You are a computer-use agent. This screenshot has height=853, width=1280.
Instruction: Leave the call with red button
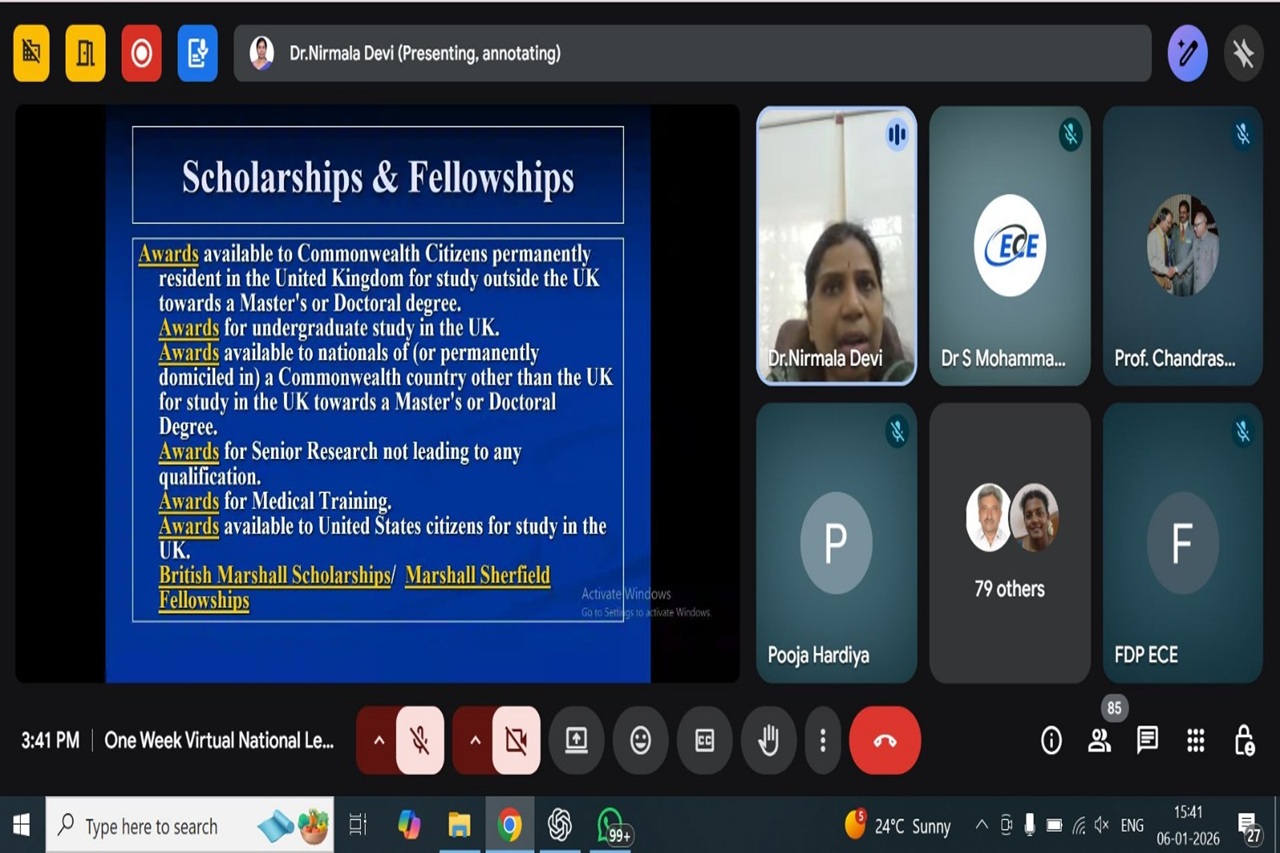click(884, 740)
